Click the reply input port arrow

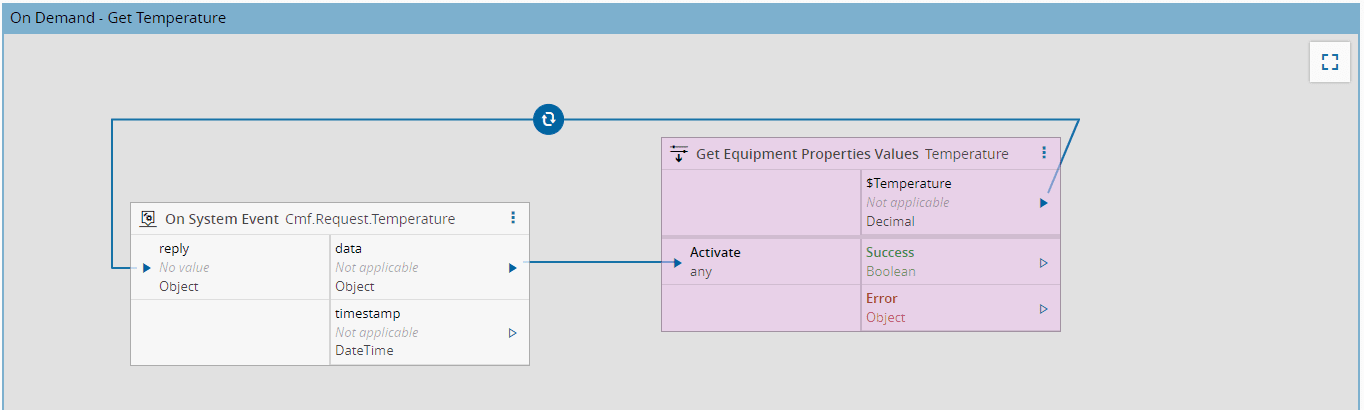(x=146, y=268)
